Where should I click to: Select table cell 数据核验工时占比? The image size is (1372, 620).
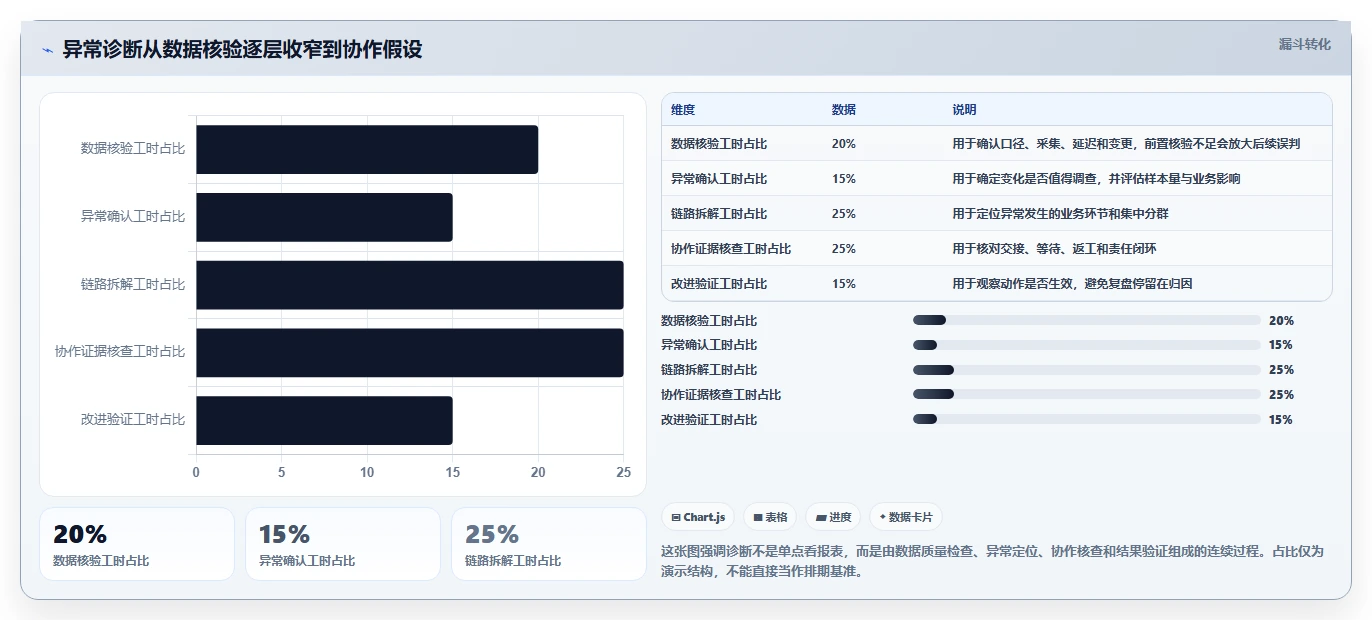pyautogui.click(x=719, y=144)
